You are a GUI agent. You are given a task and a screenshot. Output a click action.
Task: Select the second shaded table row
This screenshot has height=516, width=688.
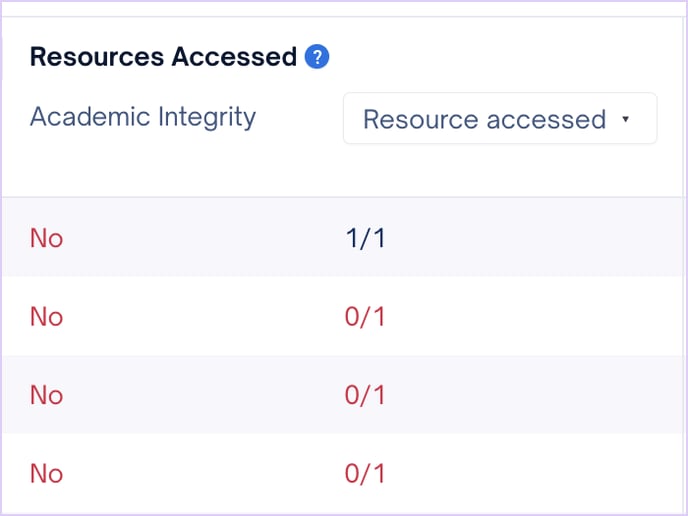pos(343,394)
